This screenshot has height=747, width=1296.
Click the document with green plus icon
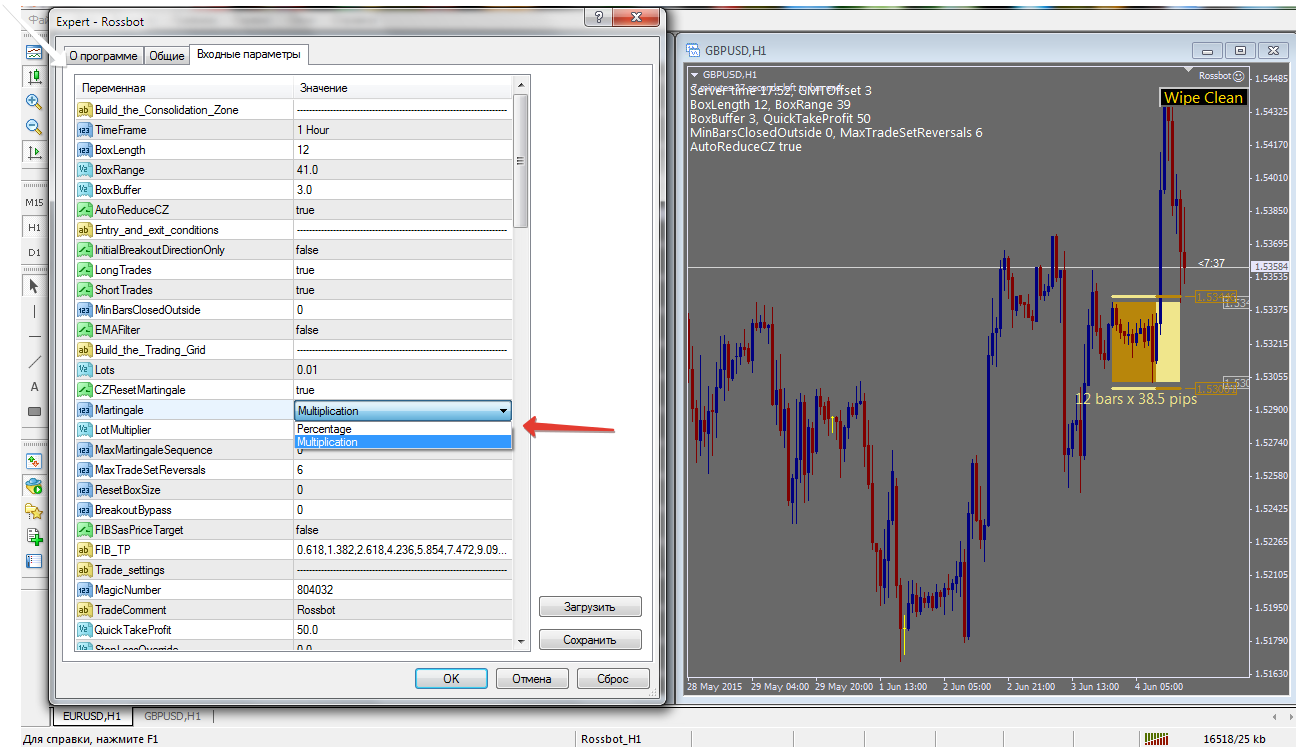click(x=34, y=536)
